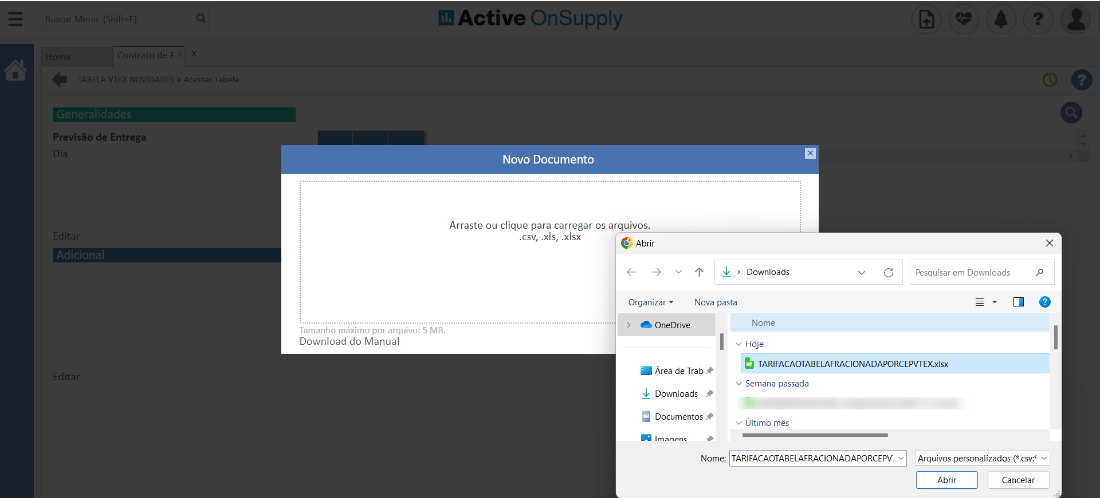Open the Organizar dropdown menu
Viewport: 1100px width, 498px height.
pyautogui.click(x=650, y=302)
